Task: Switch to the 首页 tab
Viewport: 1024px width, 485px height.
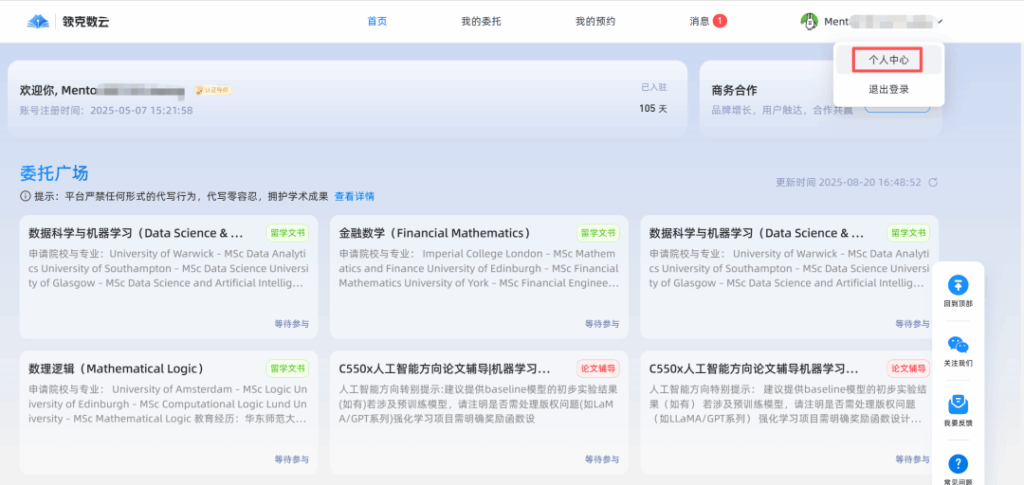Action: click(x=377, y=21)
